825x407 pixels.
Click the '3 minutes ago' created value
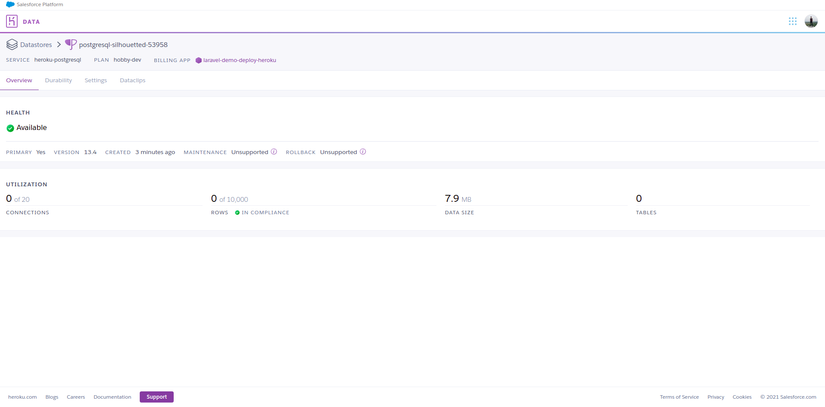(x=155, y=152)
